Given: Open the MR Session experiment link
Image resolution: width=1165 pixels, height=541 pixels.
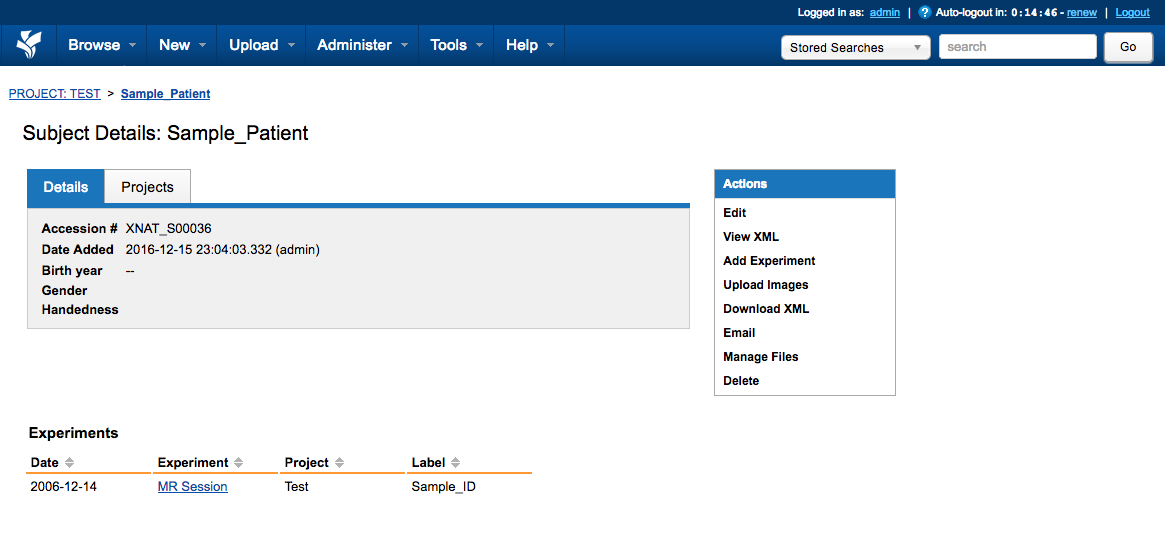Looking at the screenshot, I should [x=192, y=487].
